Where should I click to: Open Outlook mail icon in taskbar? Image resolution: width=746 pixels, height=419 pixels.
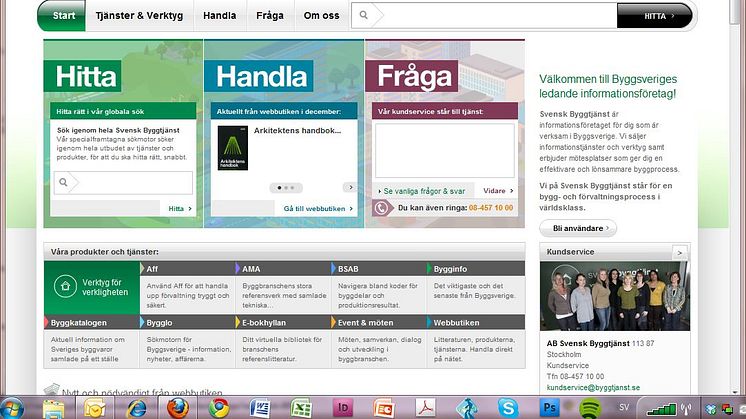point(94,408)
